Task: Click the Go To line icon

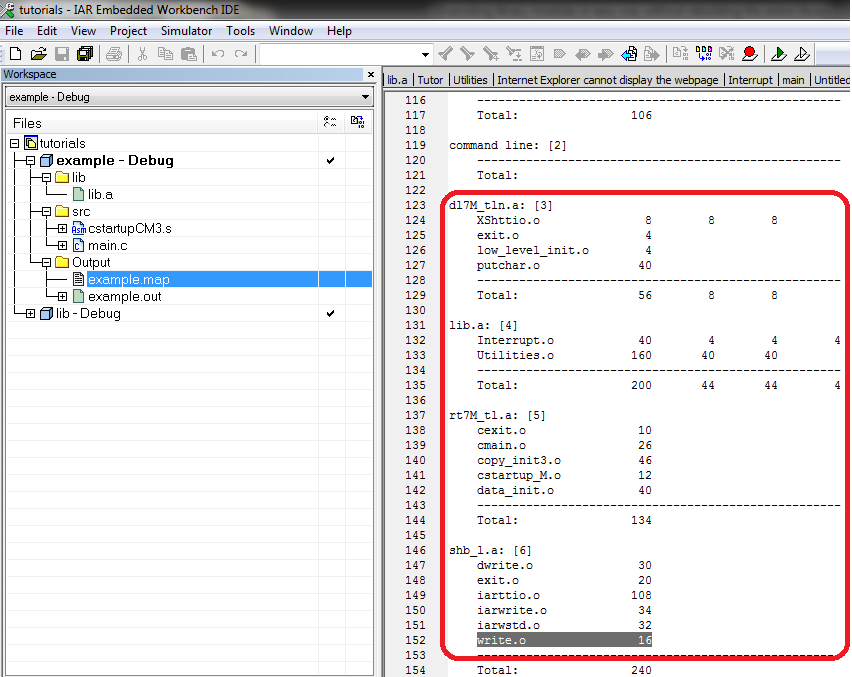Action: 537,54
